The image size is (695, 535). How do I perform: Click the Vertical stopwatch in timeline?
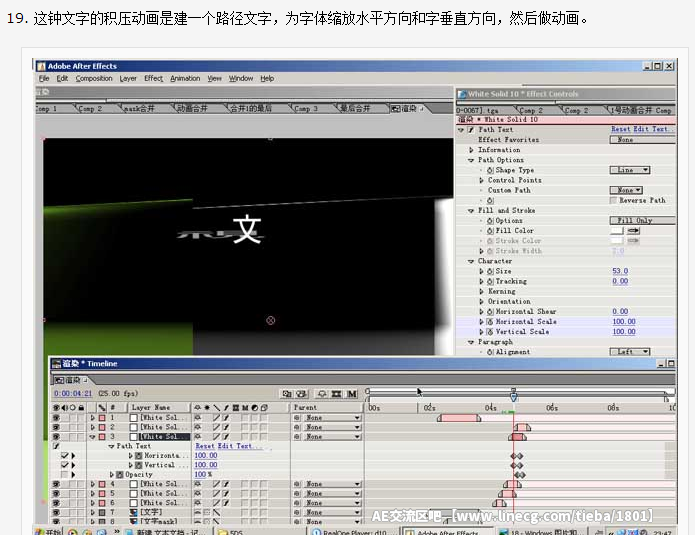click(139, 465)
